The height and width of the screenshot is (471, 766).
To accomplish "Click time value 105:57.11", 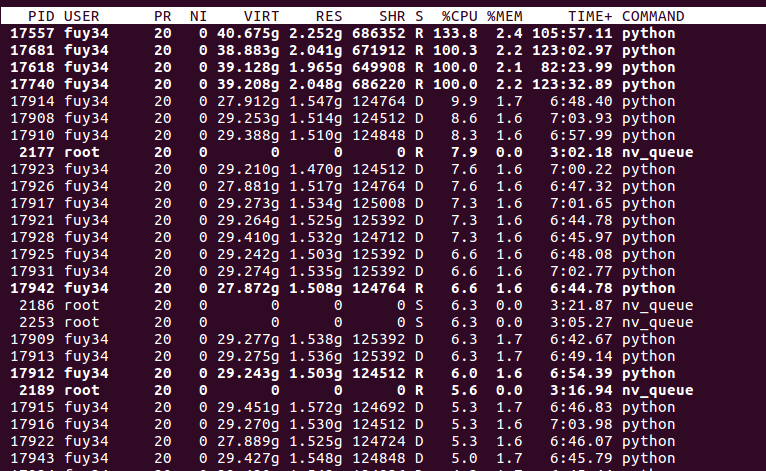I will (x=572, y=33).
